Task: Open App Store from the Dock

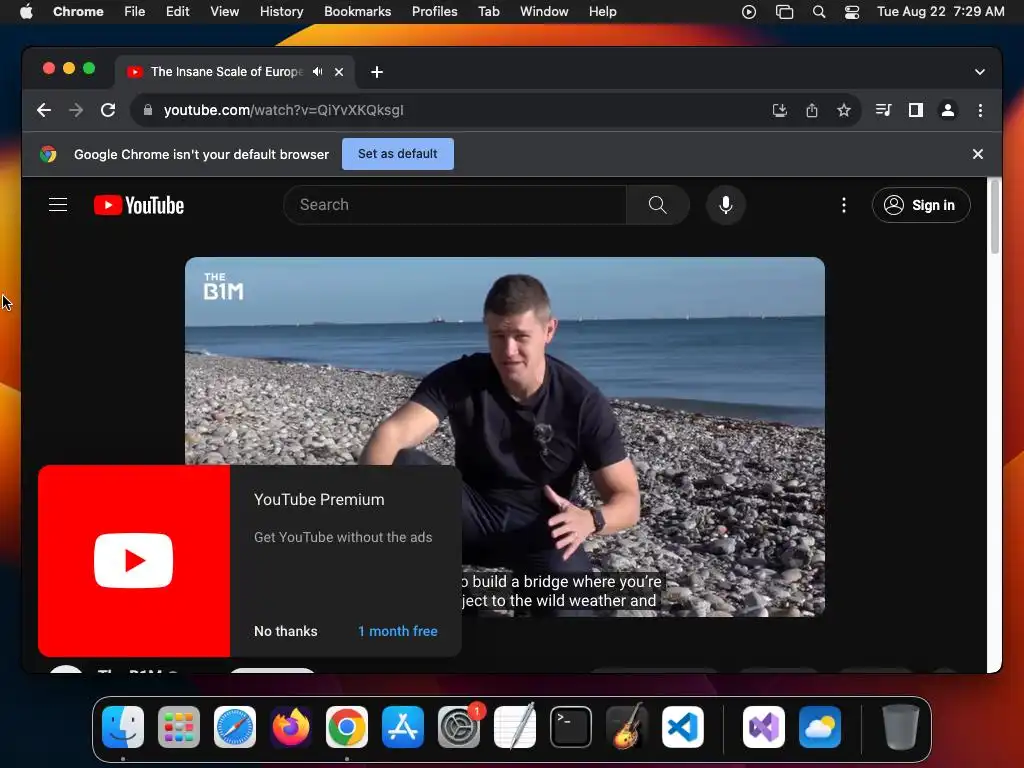Action: pyautogui.click(x=403, y=727)
